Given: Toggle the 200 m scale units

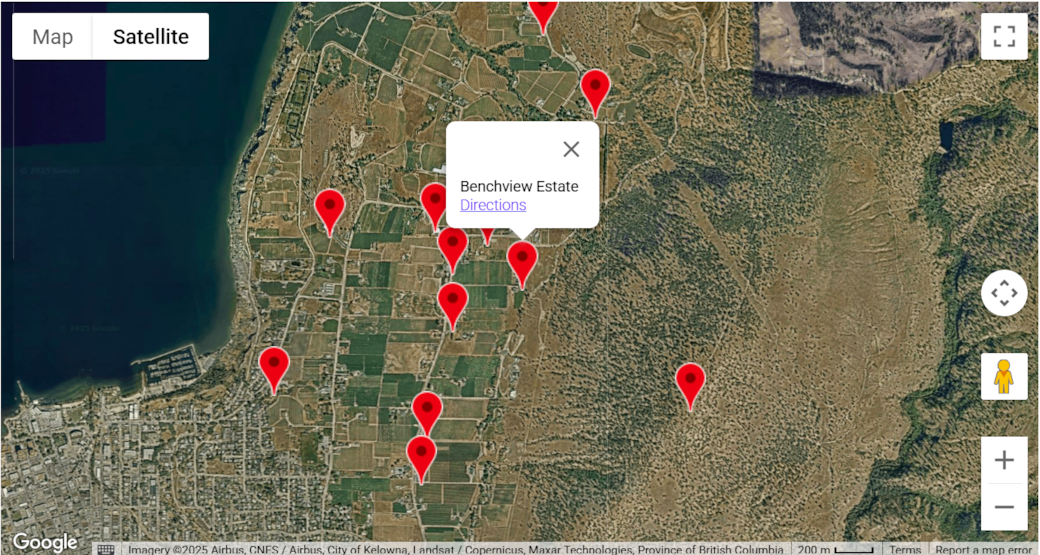Looking at the screenshot, I should click(835, 550).
